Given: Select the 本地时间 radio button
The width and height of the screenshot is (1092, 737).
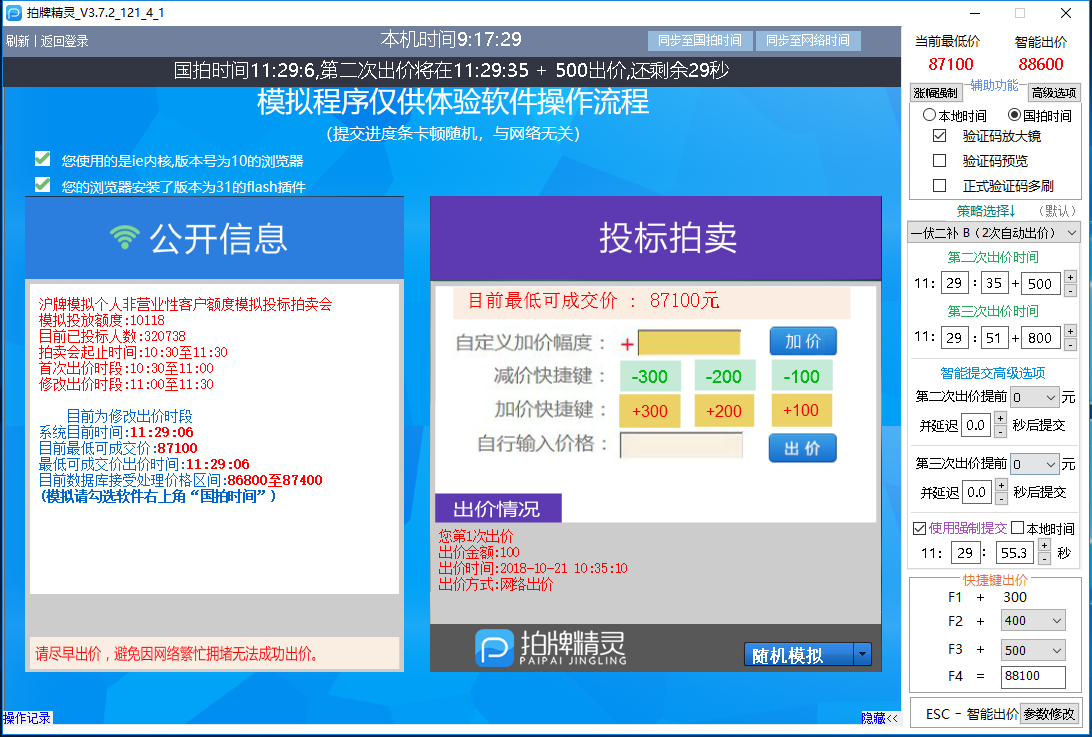Looking at the screenshot, I should point(929,115).
